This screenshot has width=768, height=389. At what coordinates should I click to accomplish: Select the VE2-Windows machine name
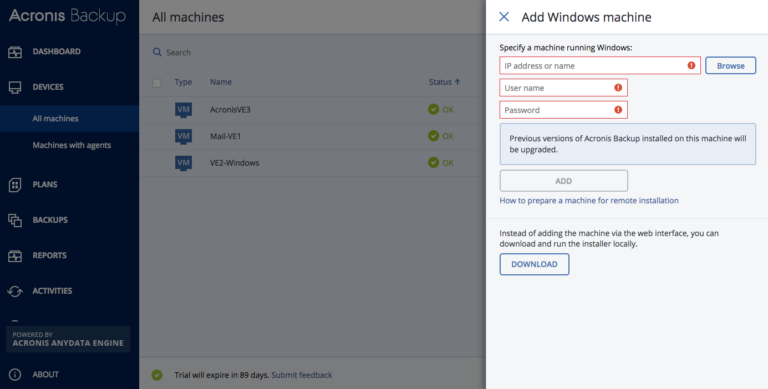click(235, 163)
